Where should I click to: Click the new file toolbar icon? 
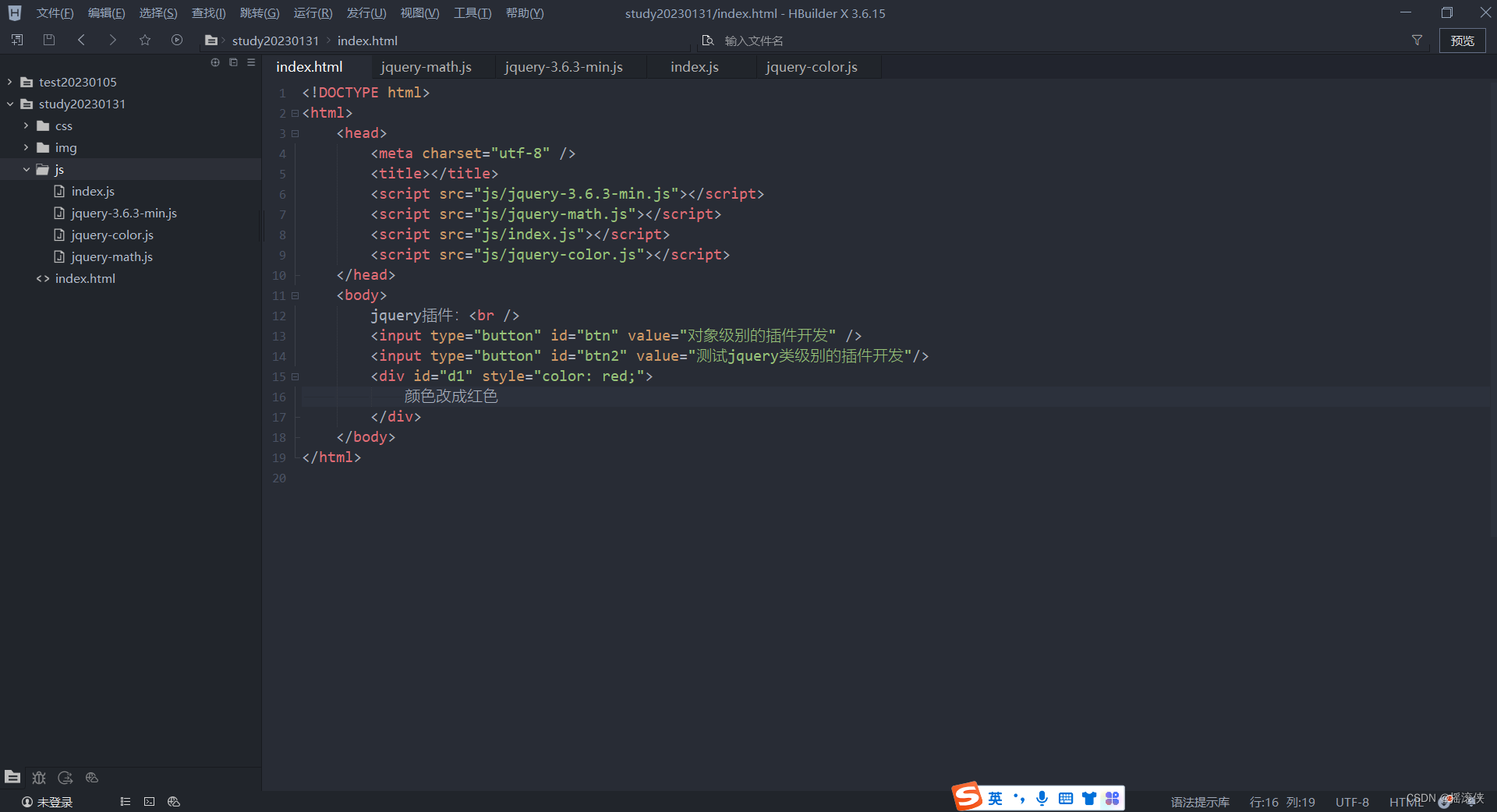[17, 40]
